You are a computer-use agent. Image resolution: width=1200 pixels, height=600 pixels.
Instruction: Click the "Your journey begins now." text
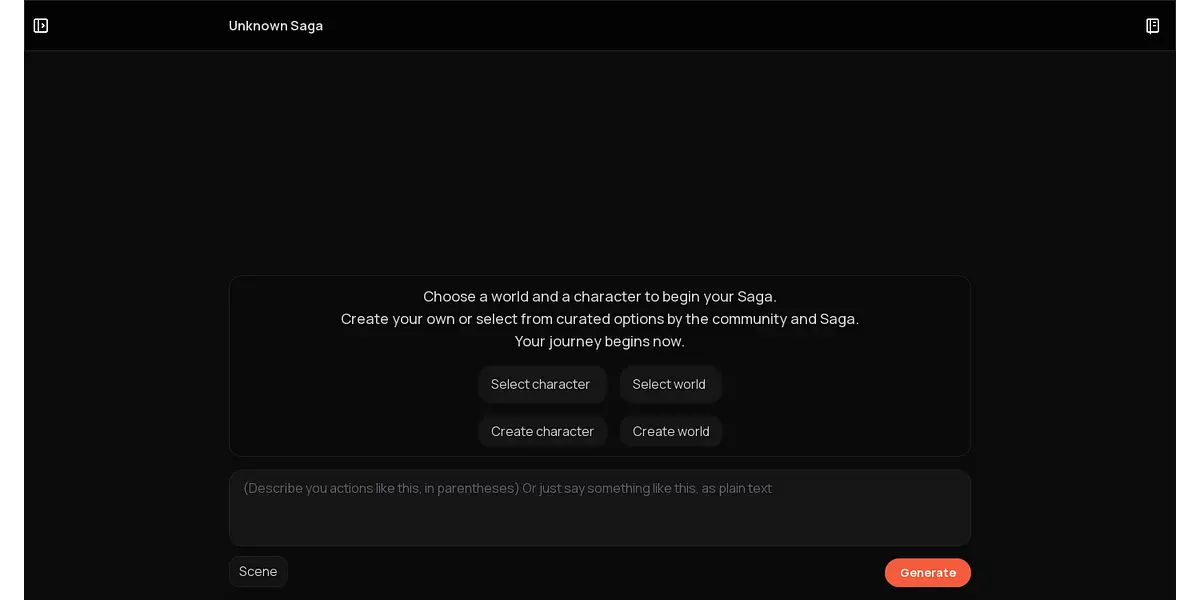[599, 341]
